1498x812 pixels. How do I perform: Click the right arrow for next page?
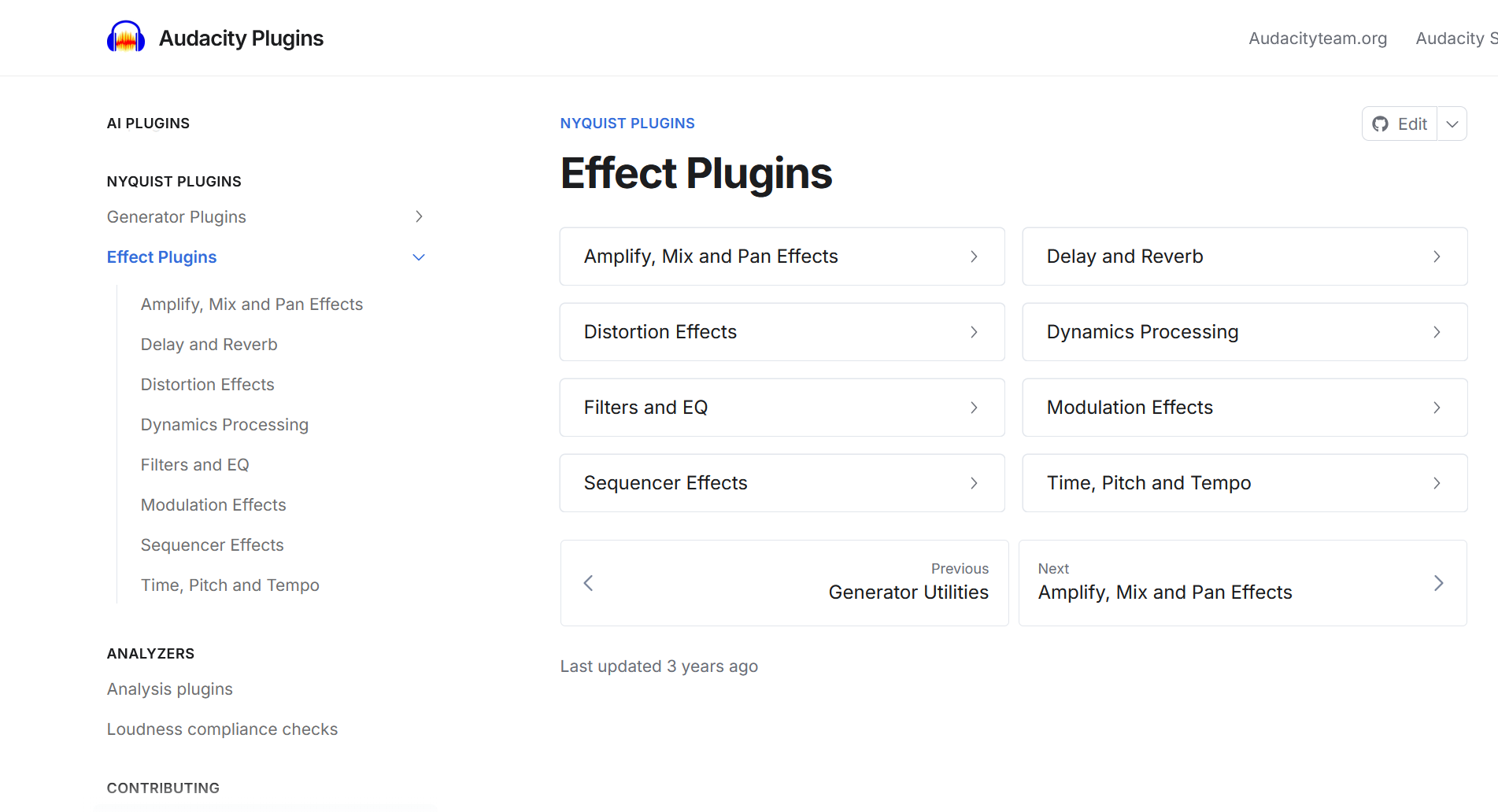coord(1438,583)
